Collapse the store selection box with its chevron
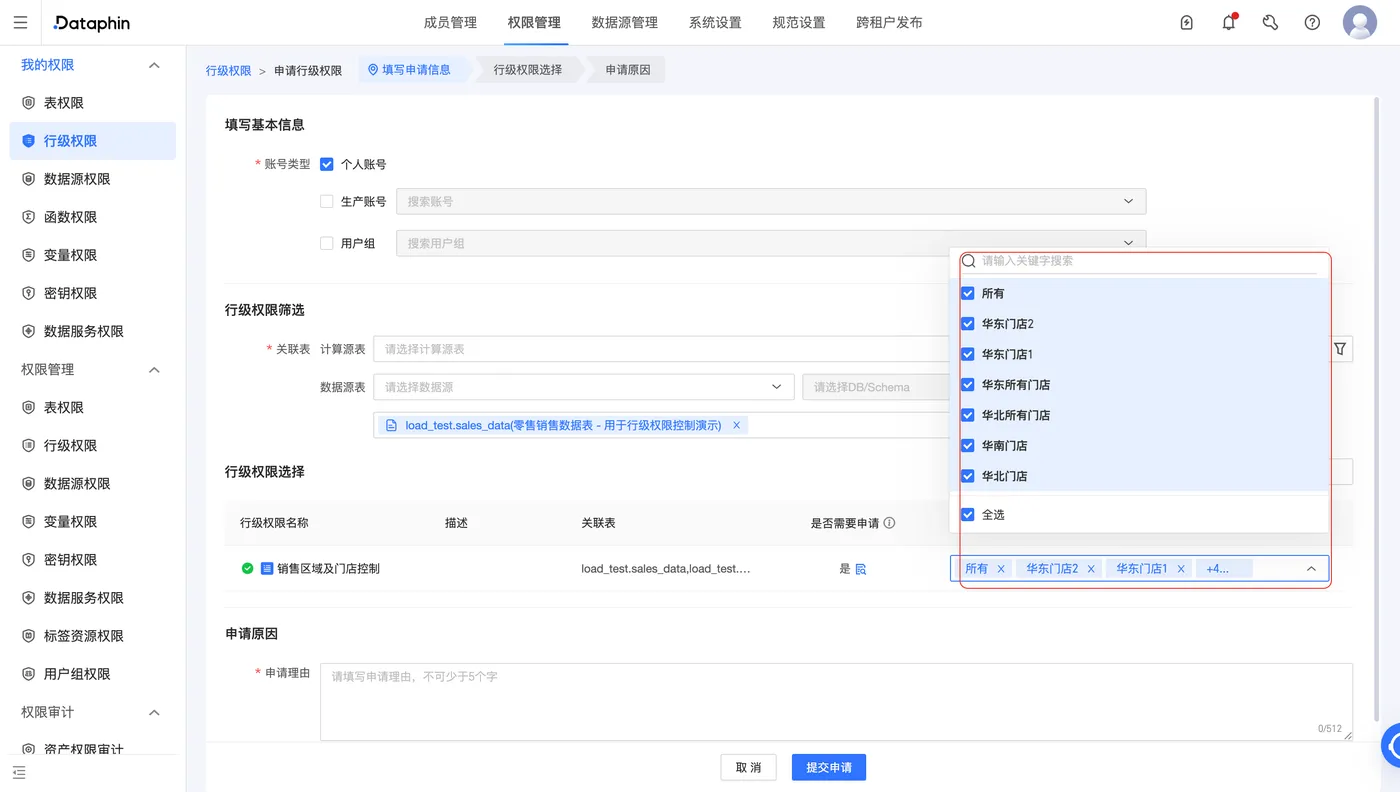1400x792 pixels. 1311,569
